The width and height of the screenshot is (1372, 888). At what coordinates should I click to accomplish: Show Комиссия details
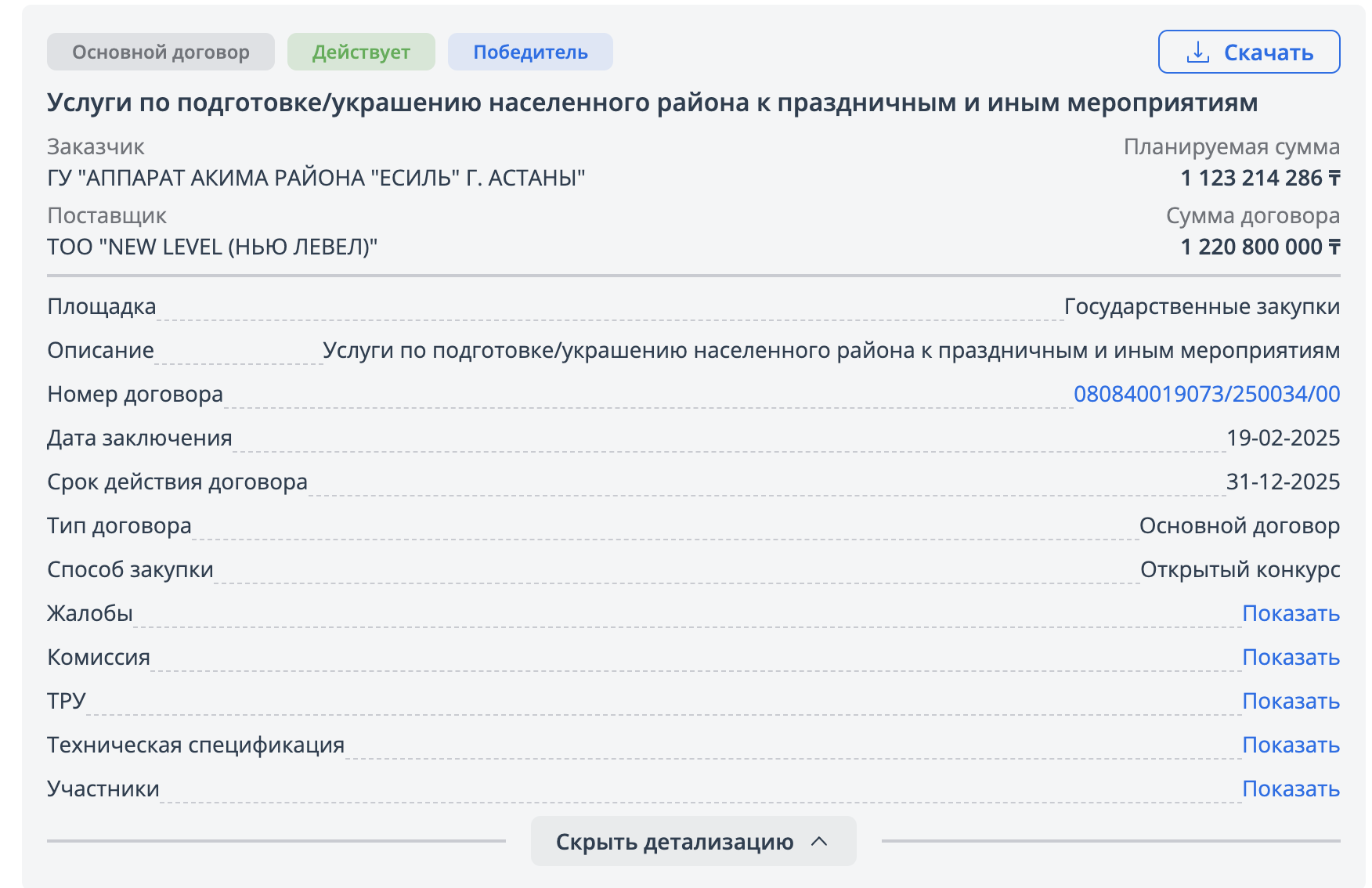tap(1291, 657)
